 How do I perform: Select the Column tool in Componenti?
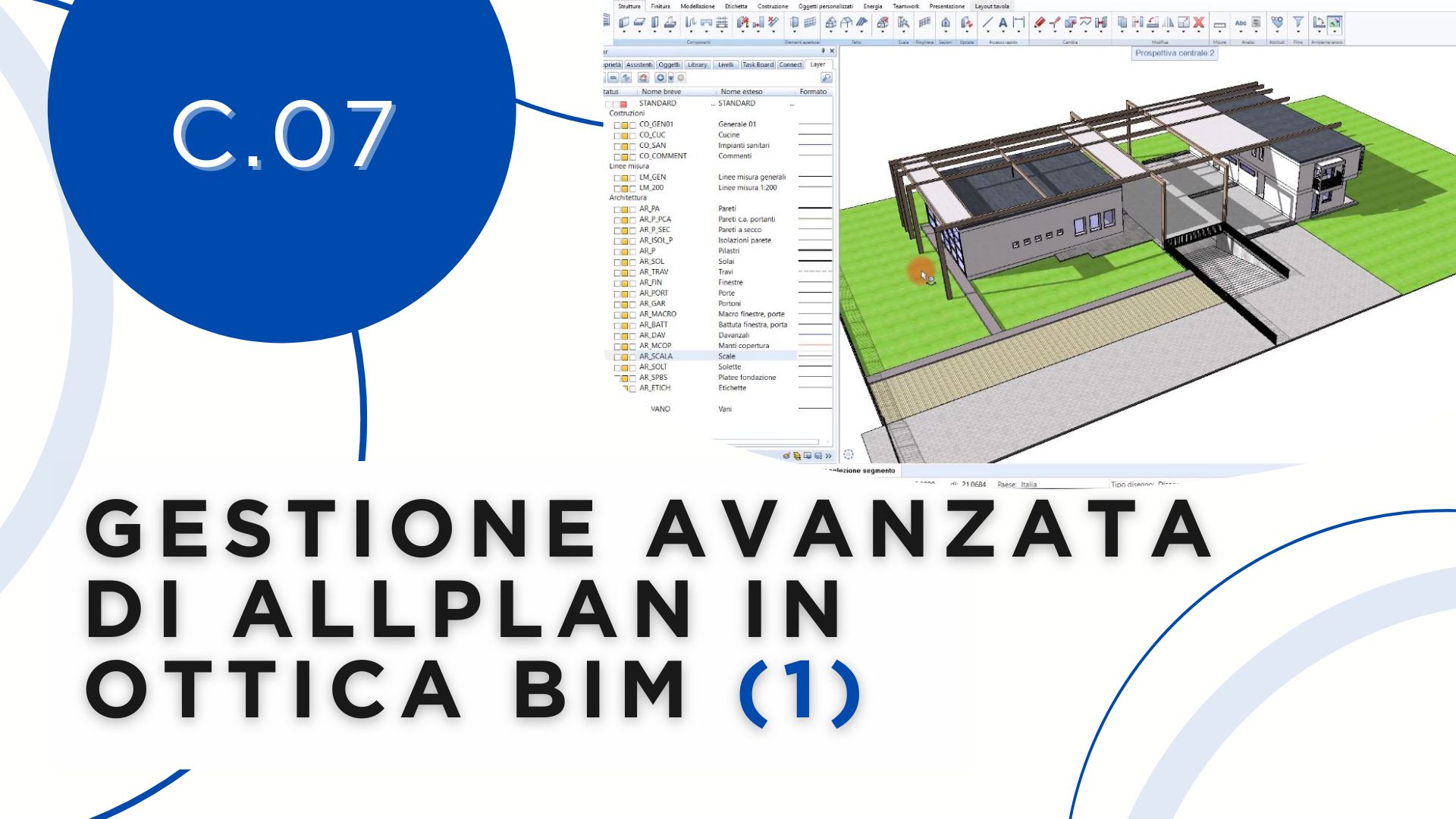pyautogui.click(x=654, y=22)
